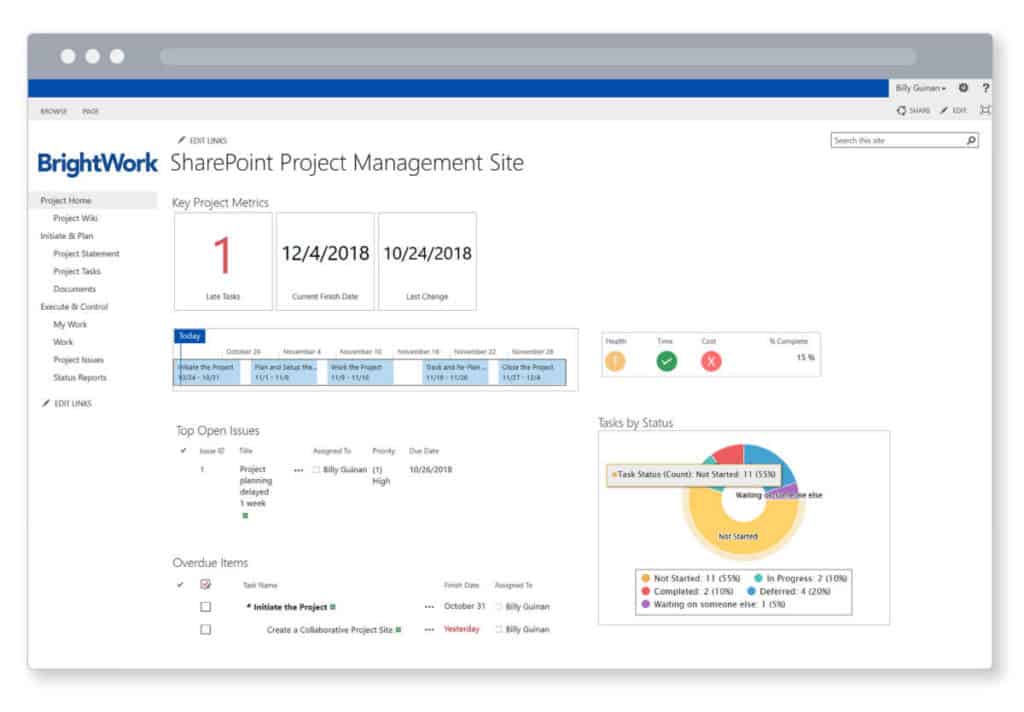
Task: Select the Work the Project timeline bar
Action: coord(361,372)
